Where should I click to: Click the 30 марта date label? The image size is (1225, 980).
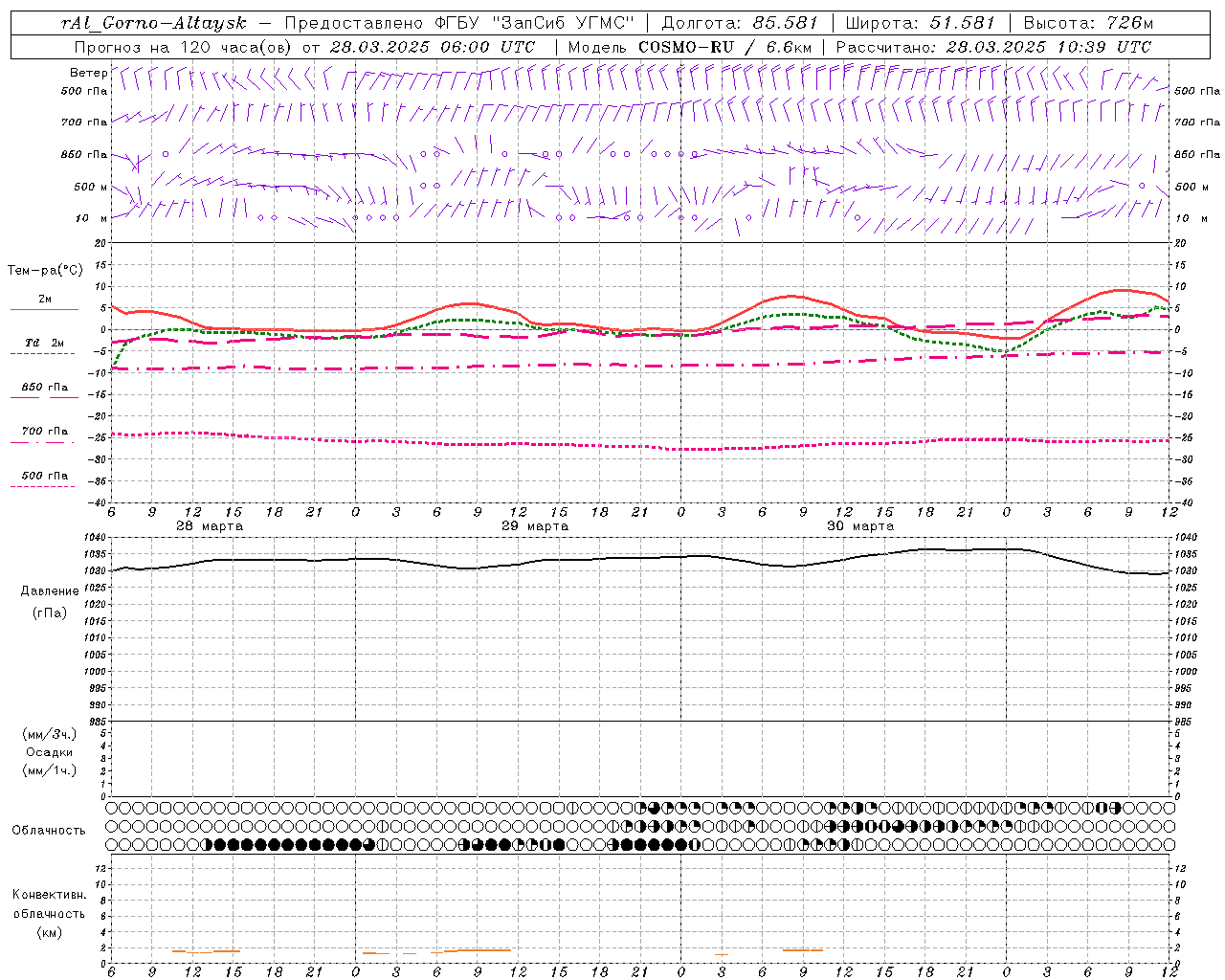860,526
